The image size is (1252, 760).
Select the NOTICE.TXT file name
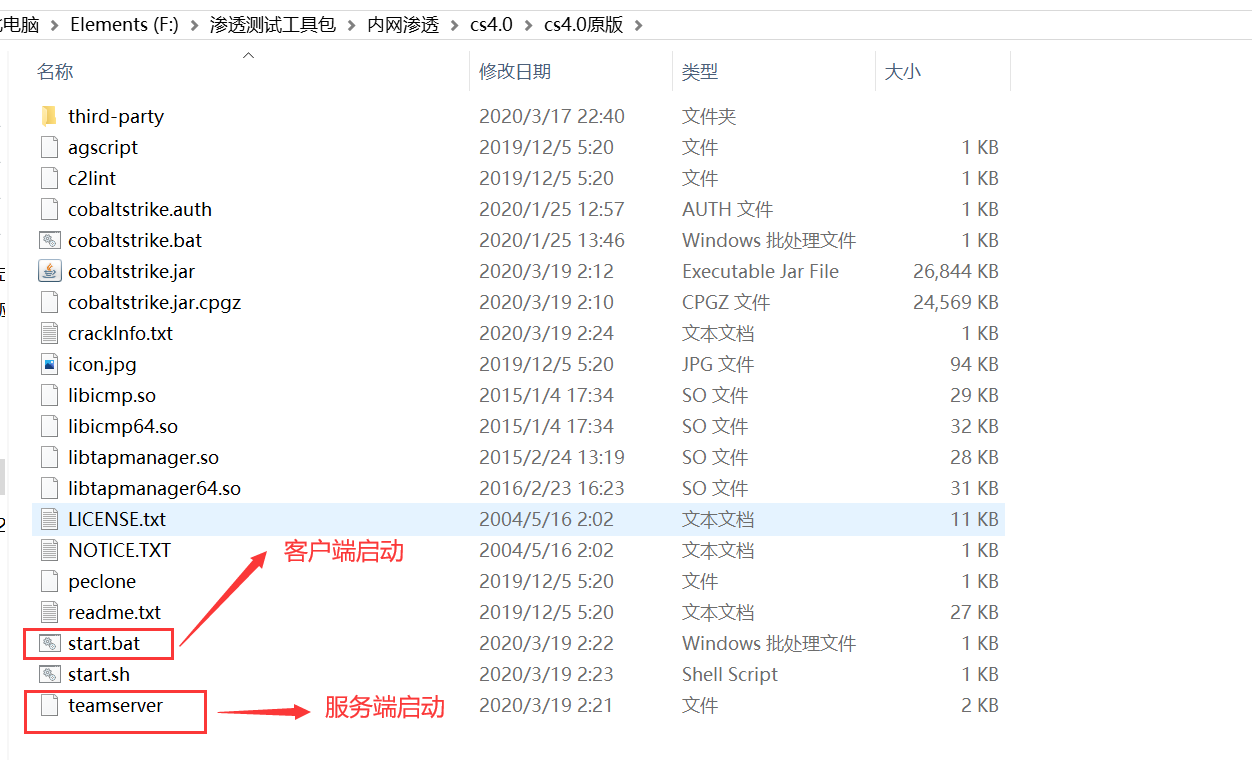[120, 550]
